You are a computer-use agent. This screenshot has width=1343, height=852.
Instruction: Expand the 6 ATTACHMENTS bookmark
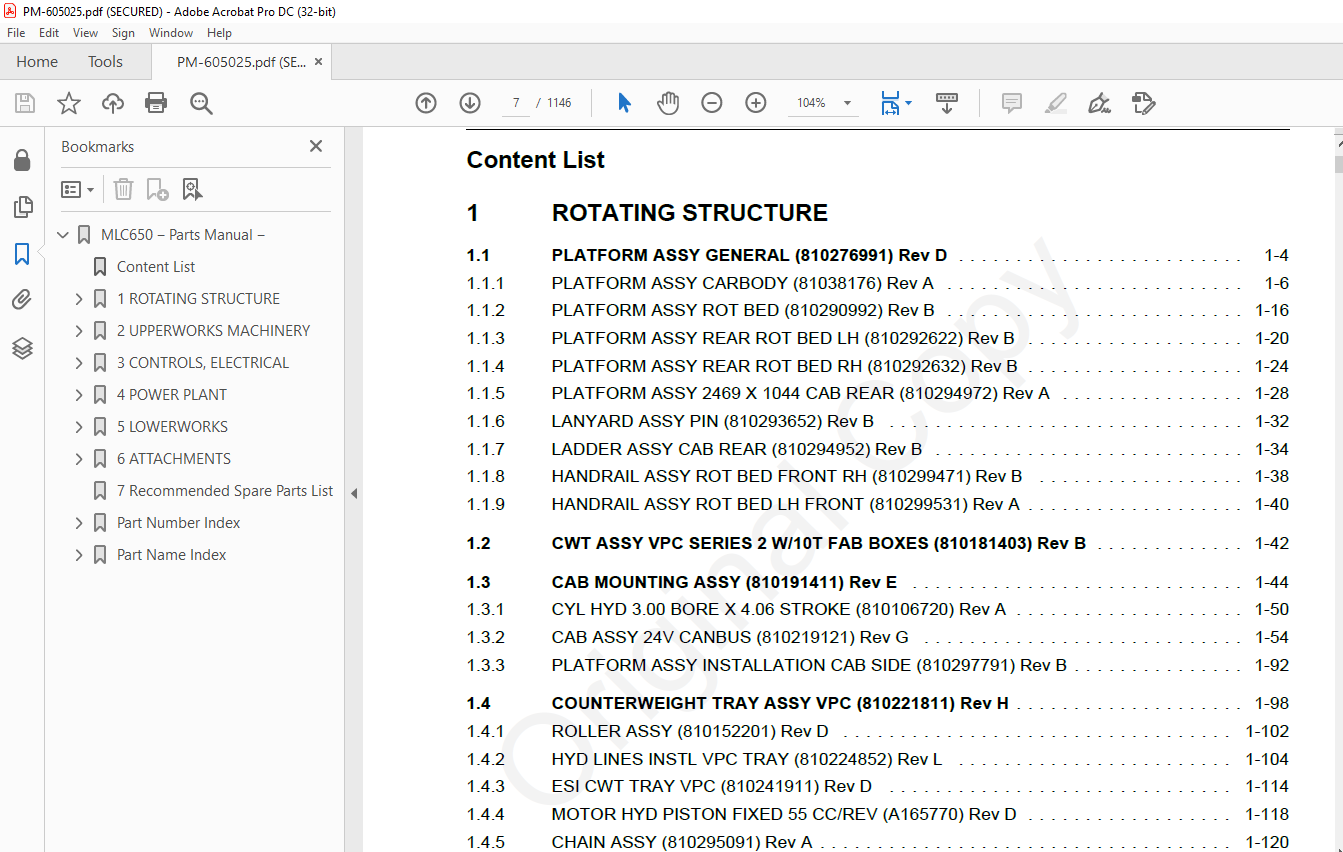pyautogui.click(x=79, y=459)
